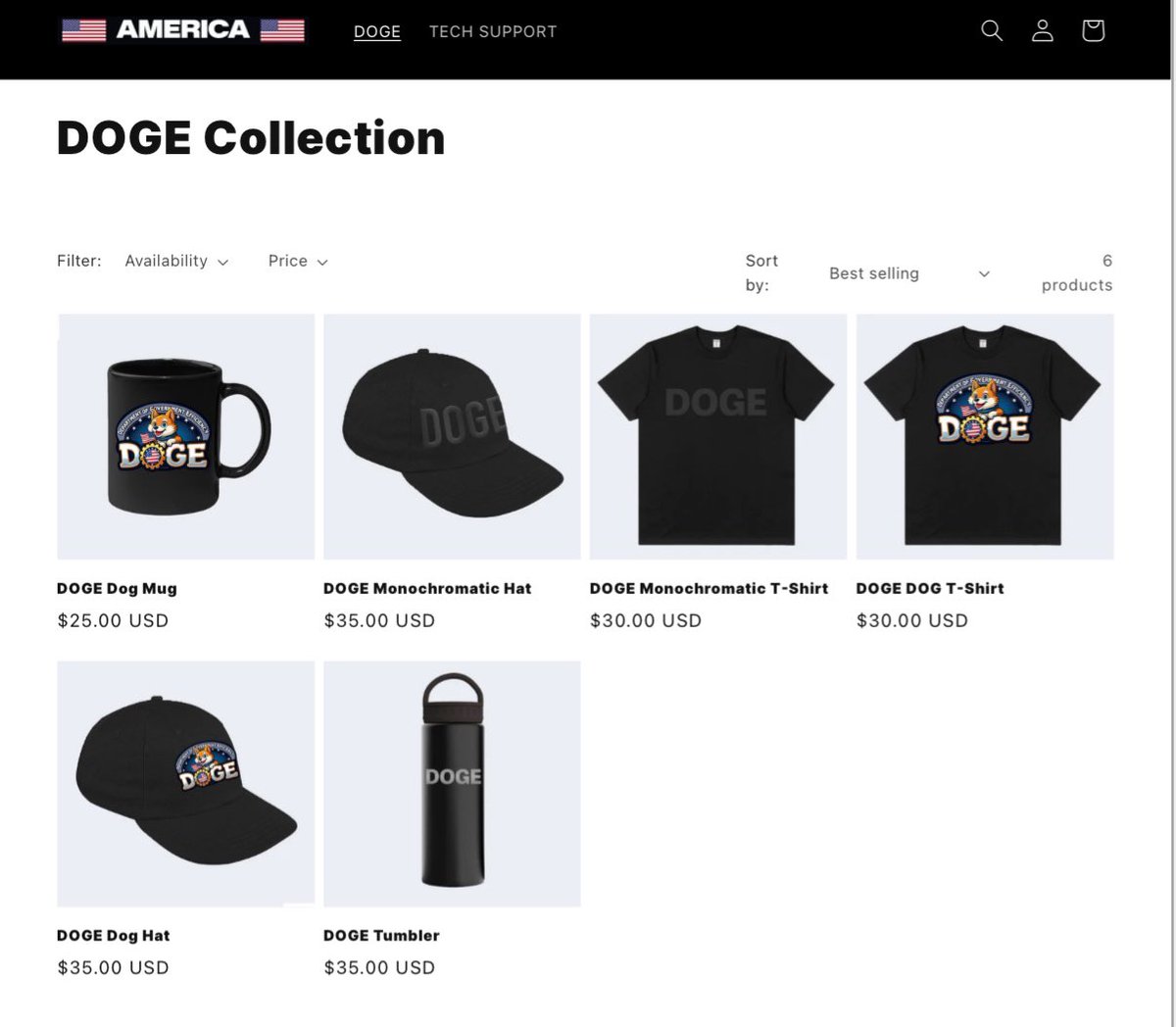Click the Monochromatic T-Shirt $30.00 USD price
1176x1027 pixels.
click(646, 620)
